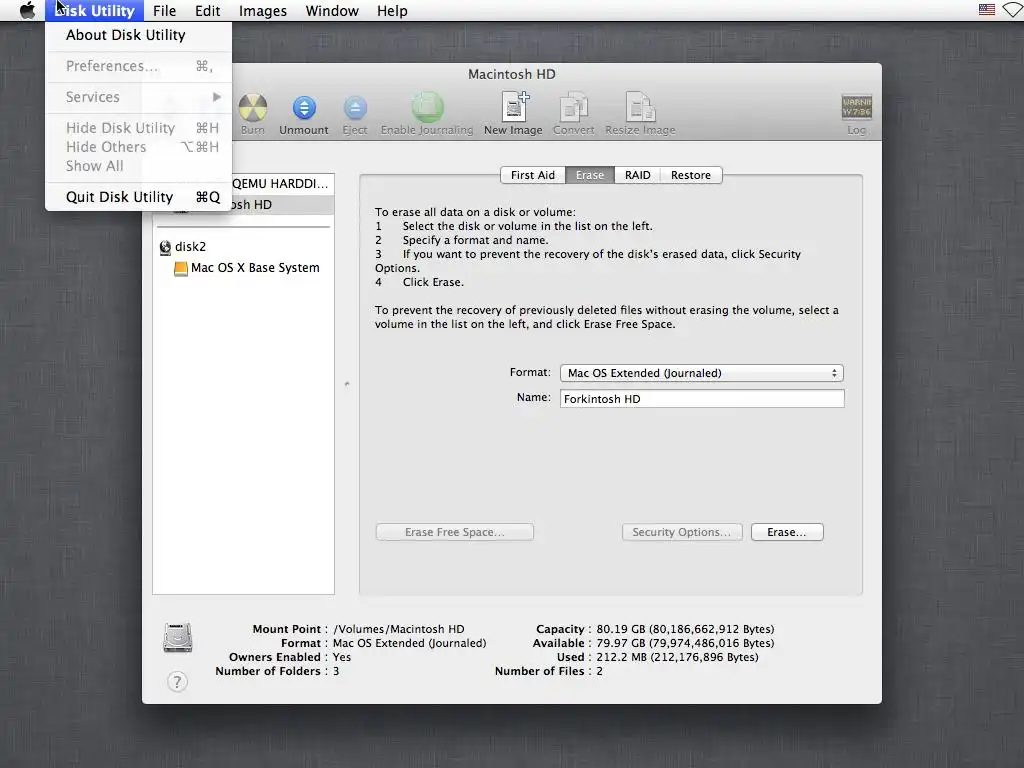The image size is (1024, 768).
Task: Click the help question mark button
Action: (177, 682)
